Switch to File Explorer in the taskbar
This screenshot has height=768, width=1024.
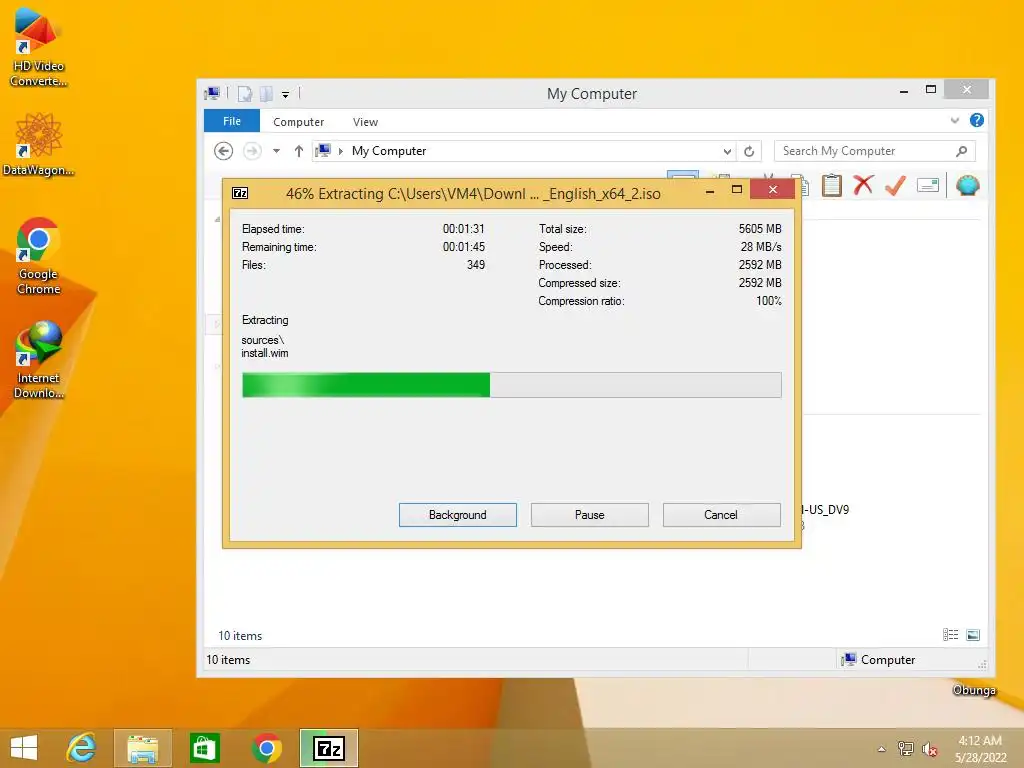coord(143,748)
